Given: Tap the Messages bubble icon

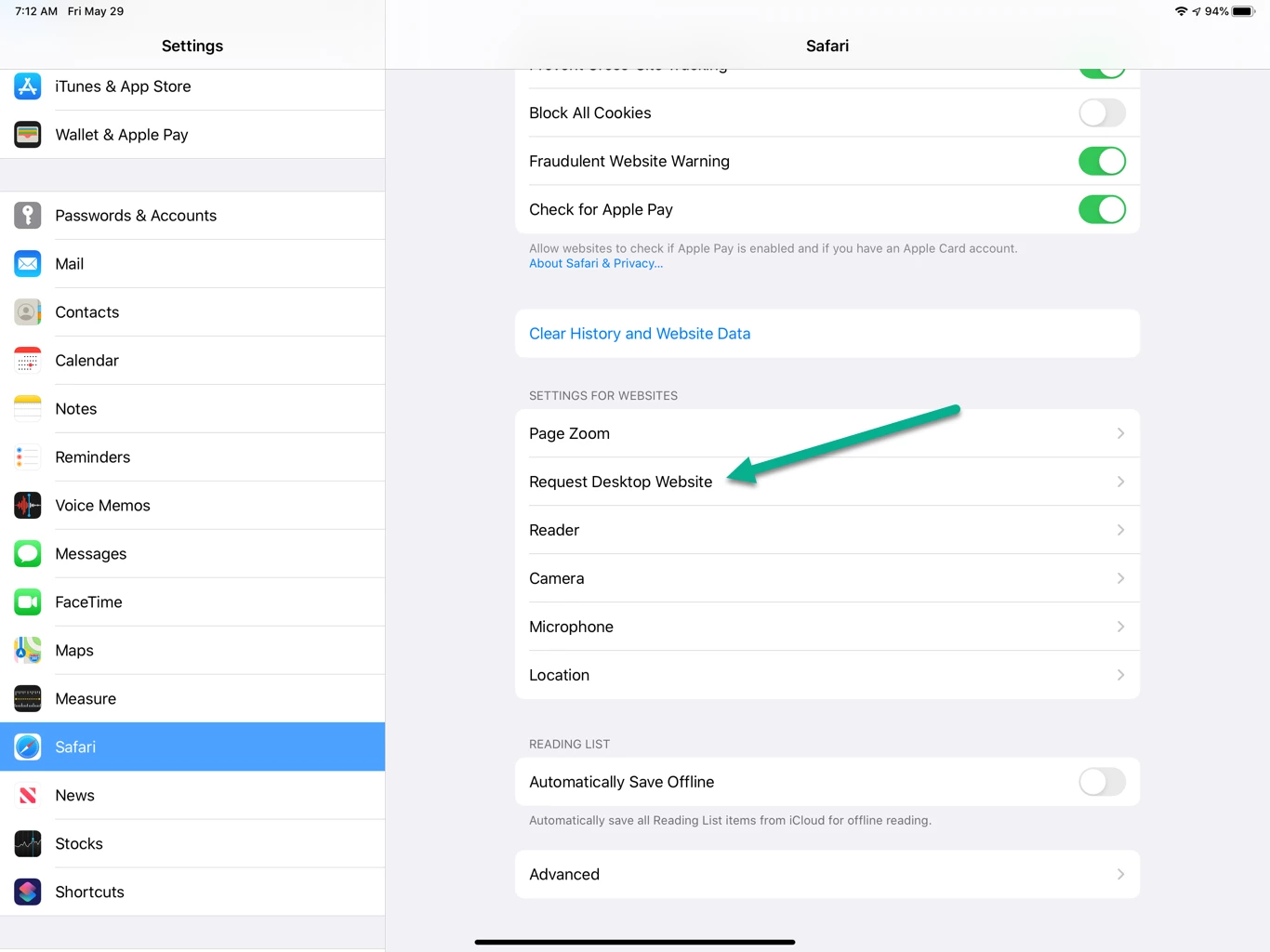Looking at the screenshot, I should click(x=28, y=554).
